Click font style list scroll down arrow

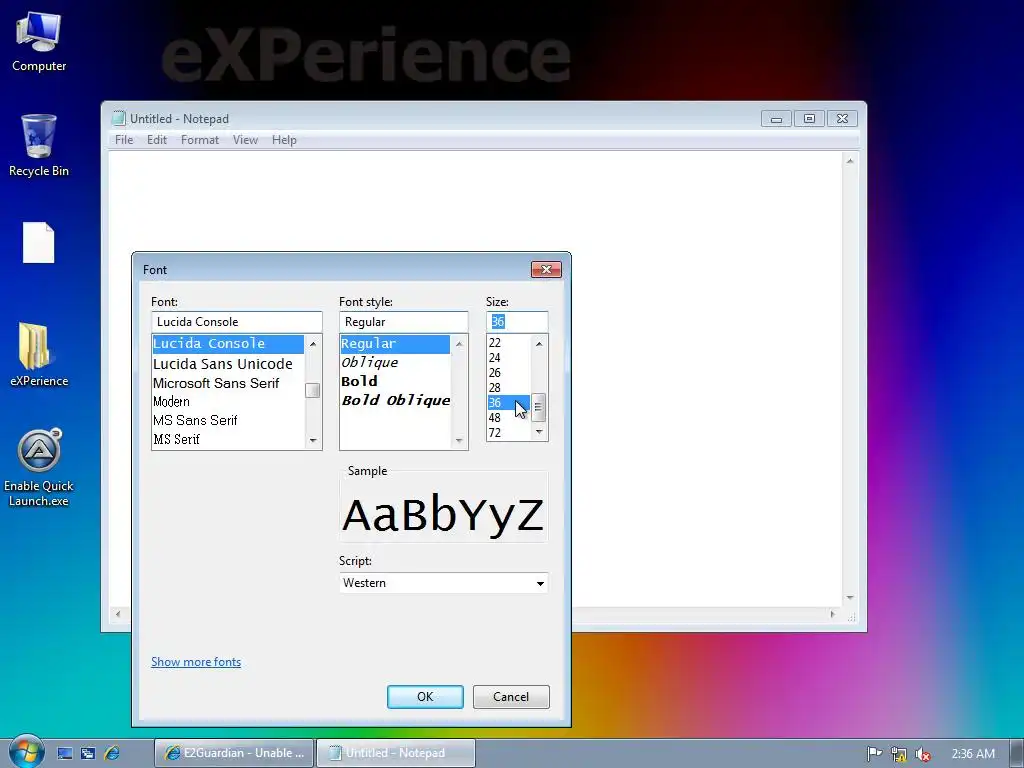pyautogui.click(x=459, y=441)
